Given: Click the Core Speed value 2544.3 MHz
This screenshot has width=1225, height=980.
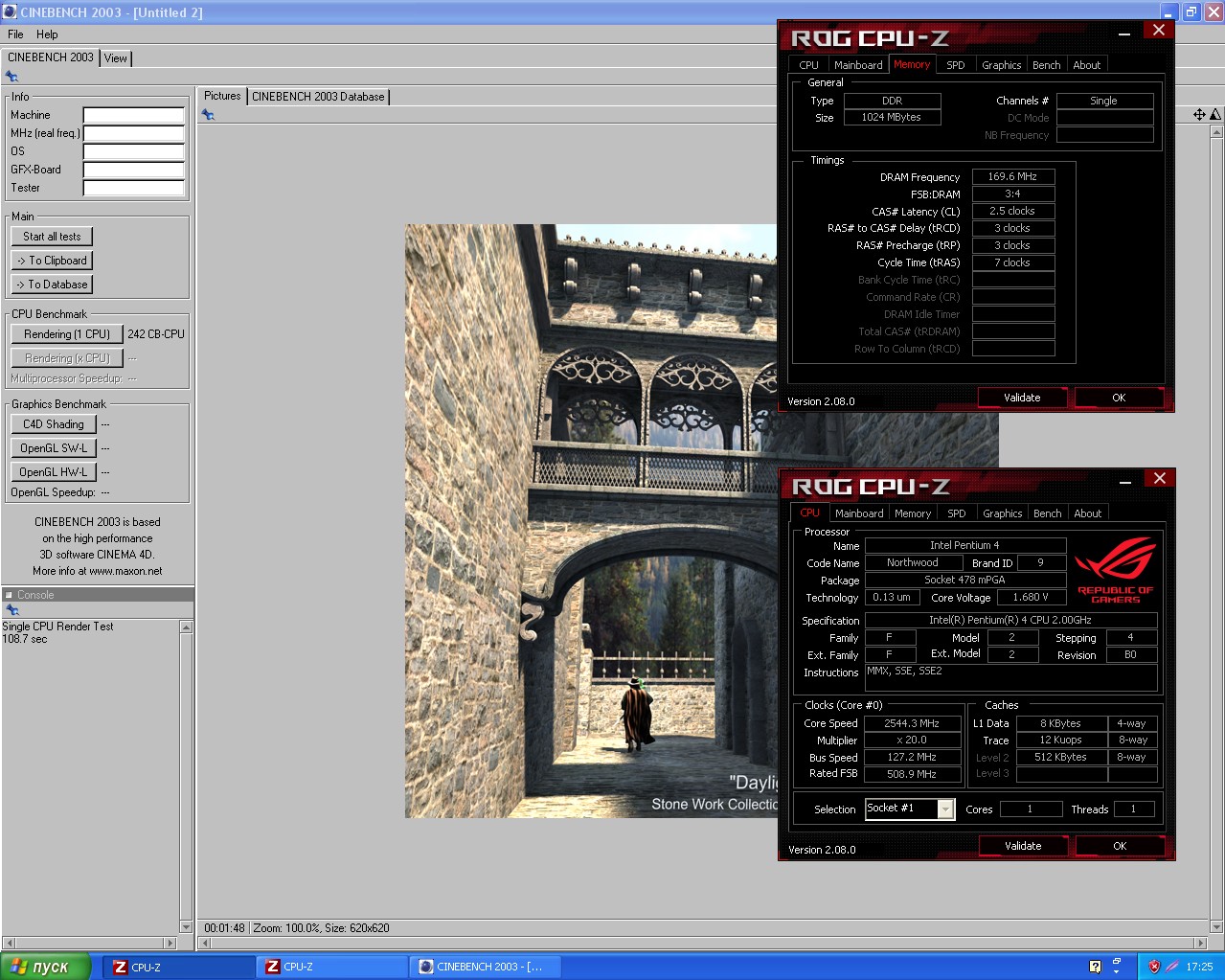Looking at the screenshot, I should tap(912, 723).
